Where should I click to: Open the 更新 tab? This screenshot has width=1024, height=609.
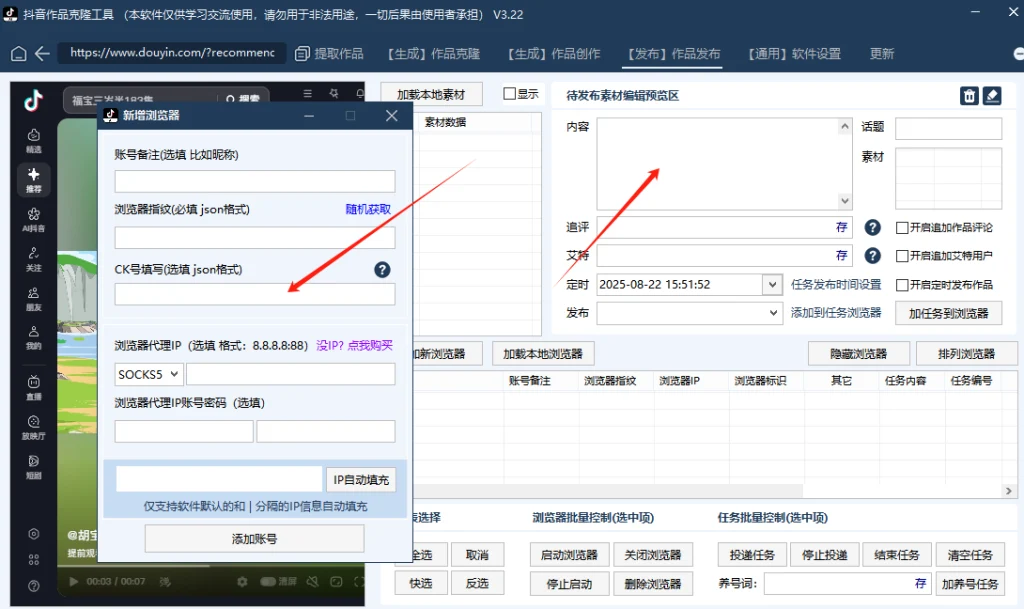pos(882,54)
